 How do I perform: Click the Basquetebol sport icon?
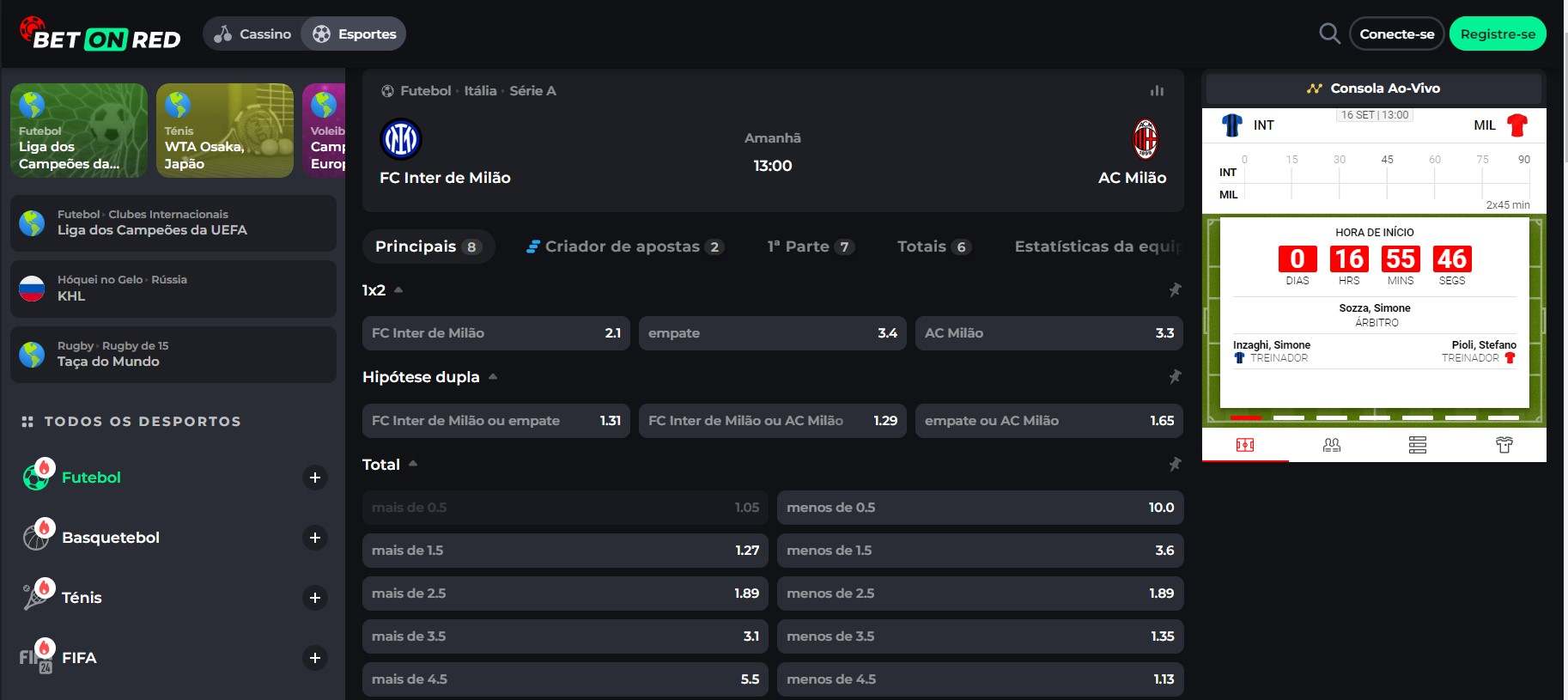(37, 536)
